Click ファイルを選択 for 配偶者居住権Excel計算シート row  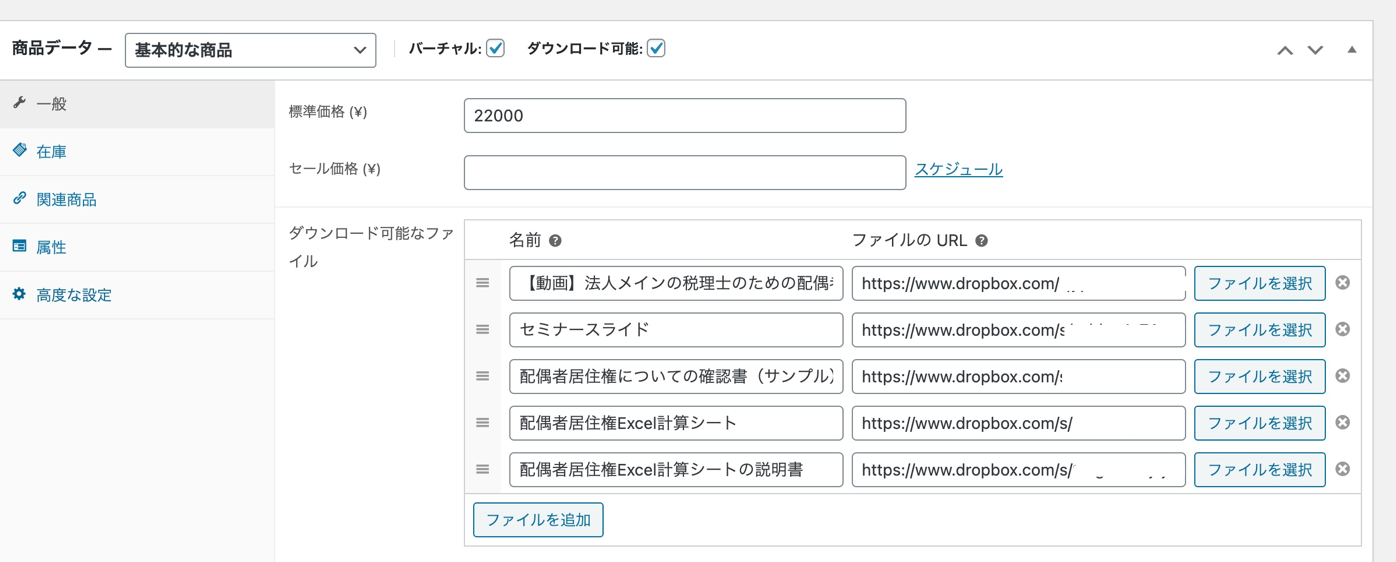point(1260,423)
